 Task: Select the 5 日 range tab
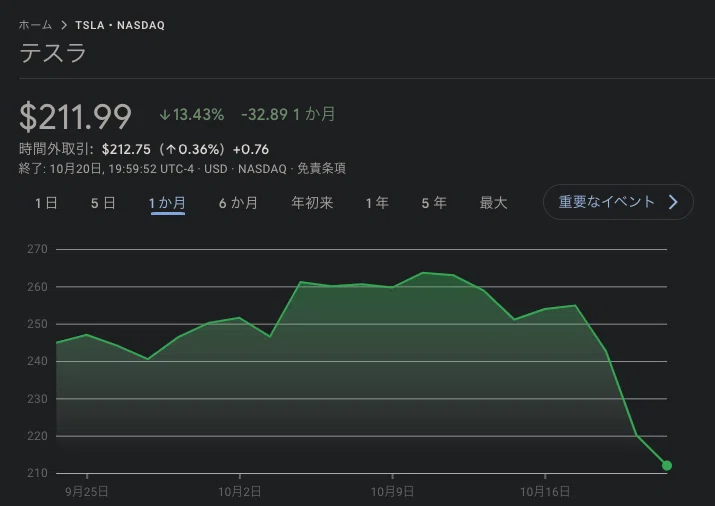coord(103,203)
